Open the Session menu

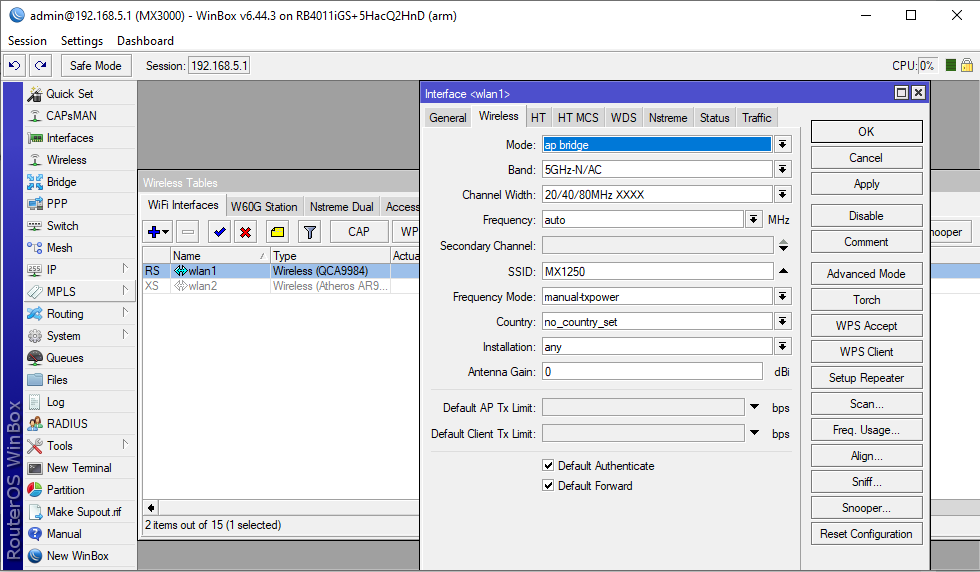point(27,41)
